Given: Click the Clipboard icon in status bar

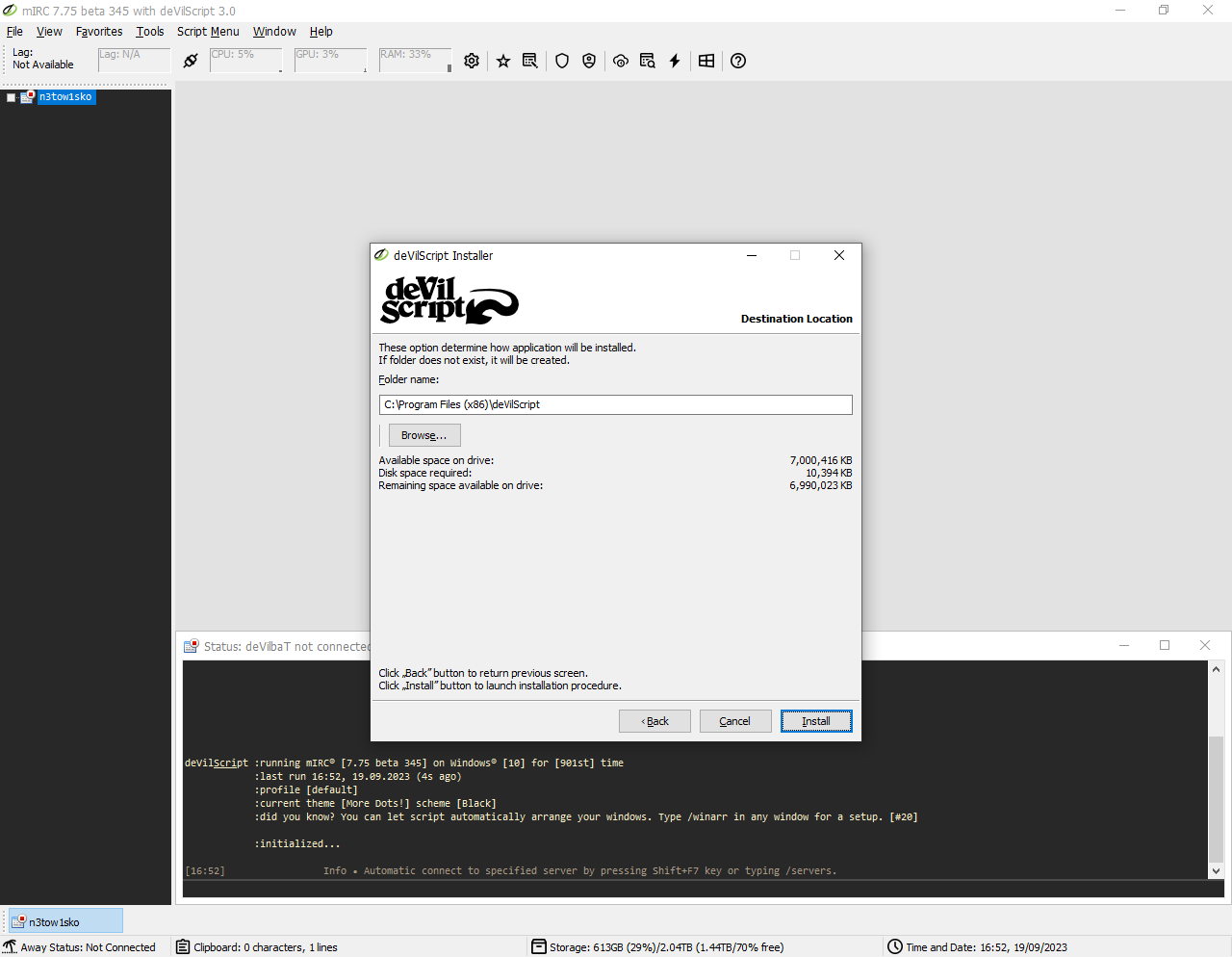Looking at the screenshot, I should click(183, 946).
